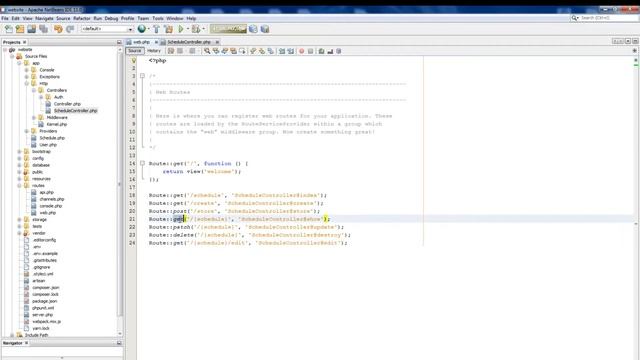The width and height of the screenshot is (640, 360).
Task: Open the Refactor menu
Action: [82, 18]
